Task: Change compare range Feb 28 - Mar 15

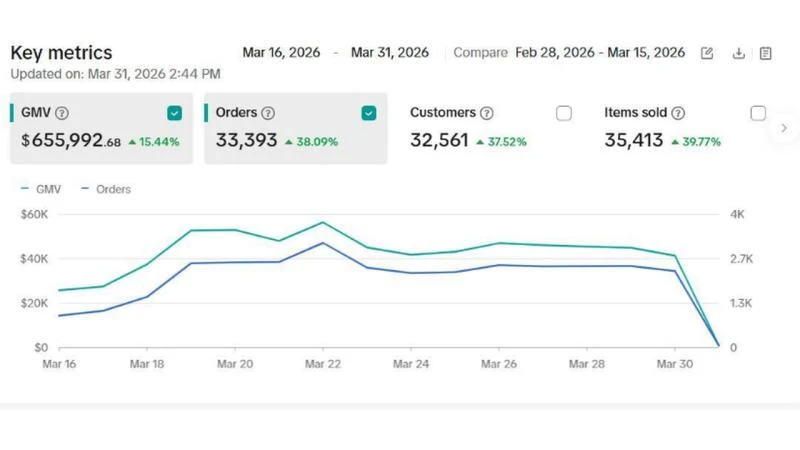Action: pyautogui.click(x=600, y=53)
